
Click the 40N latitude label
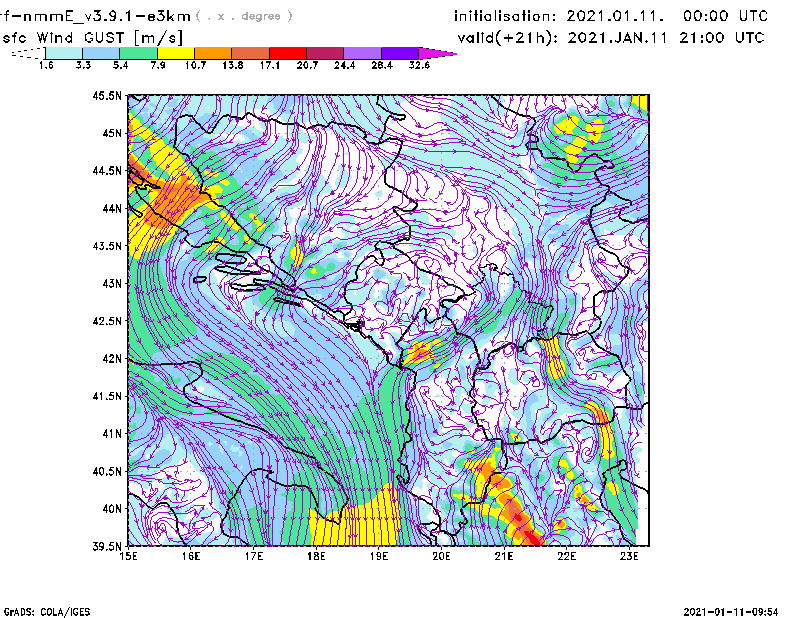coord(112,509)
